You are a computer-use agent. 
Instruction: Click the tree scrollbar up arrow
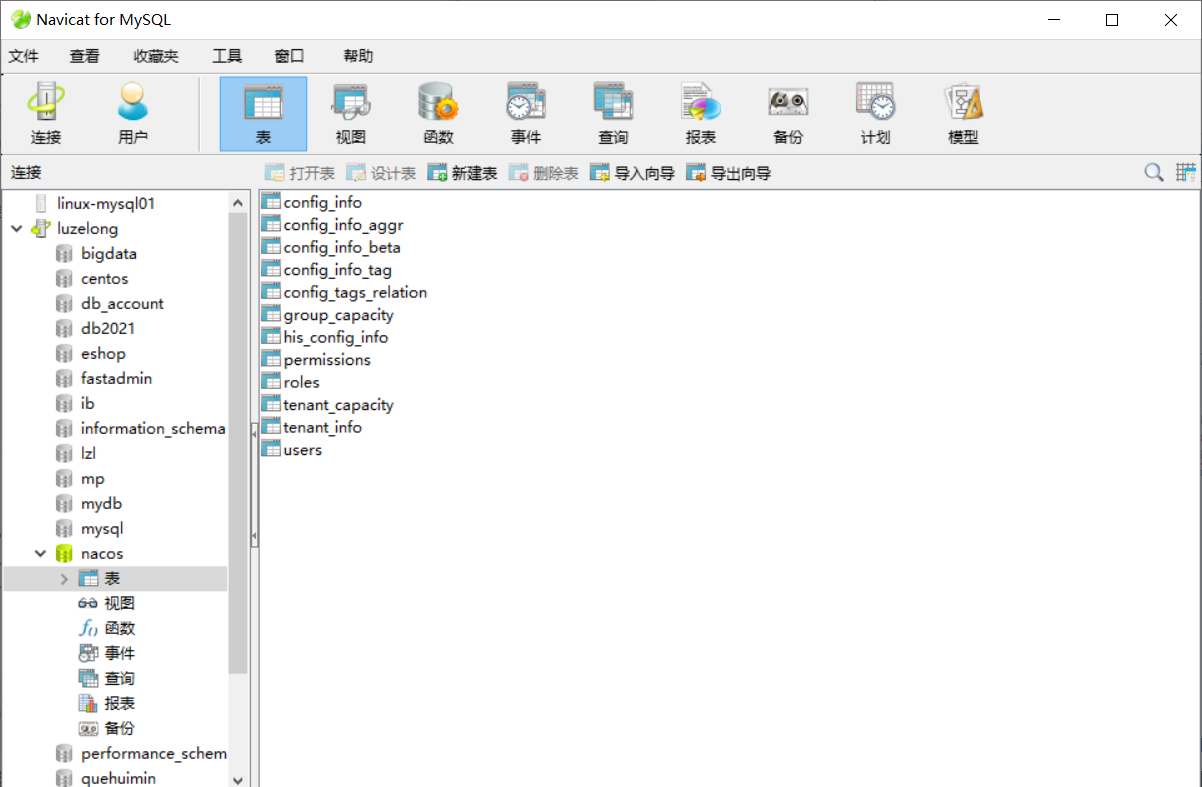[238, 203]
